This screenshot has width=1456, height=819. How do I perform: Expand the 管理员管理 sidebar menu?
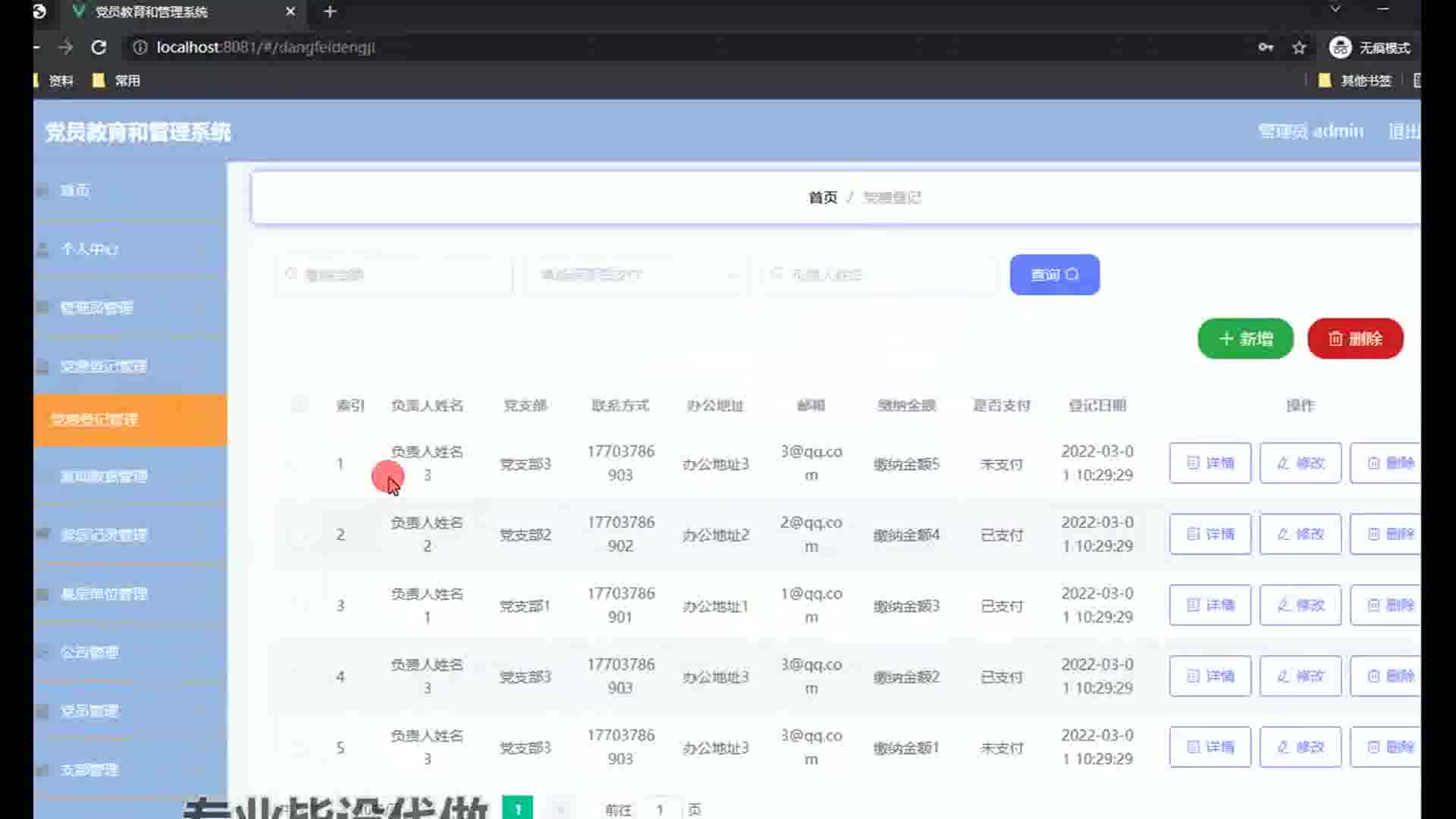click(x=96, y=307)
